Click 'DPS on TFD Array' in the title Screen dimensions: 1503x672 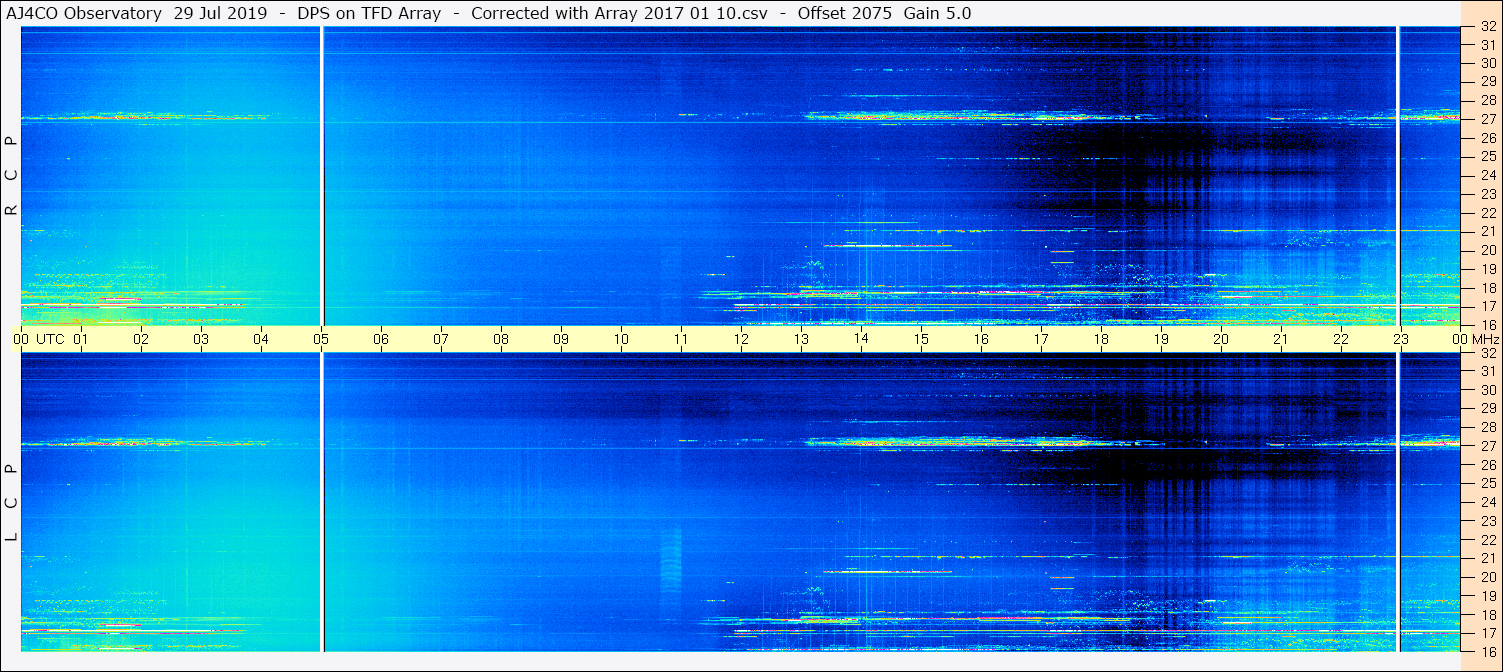369,13
